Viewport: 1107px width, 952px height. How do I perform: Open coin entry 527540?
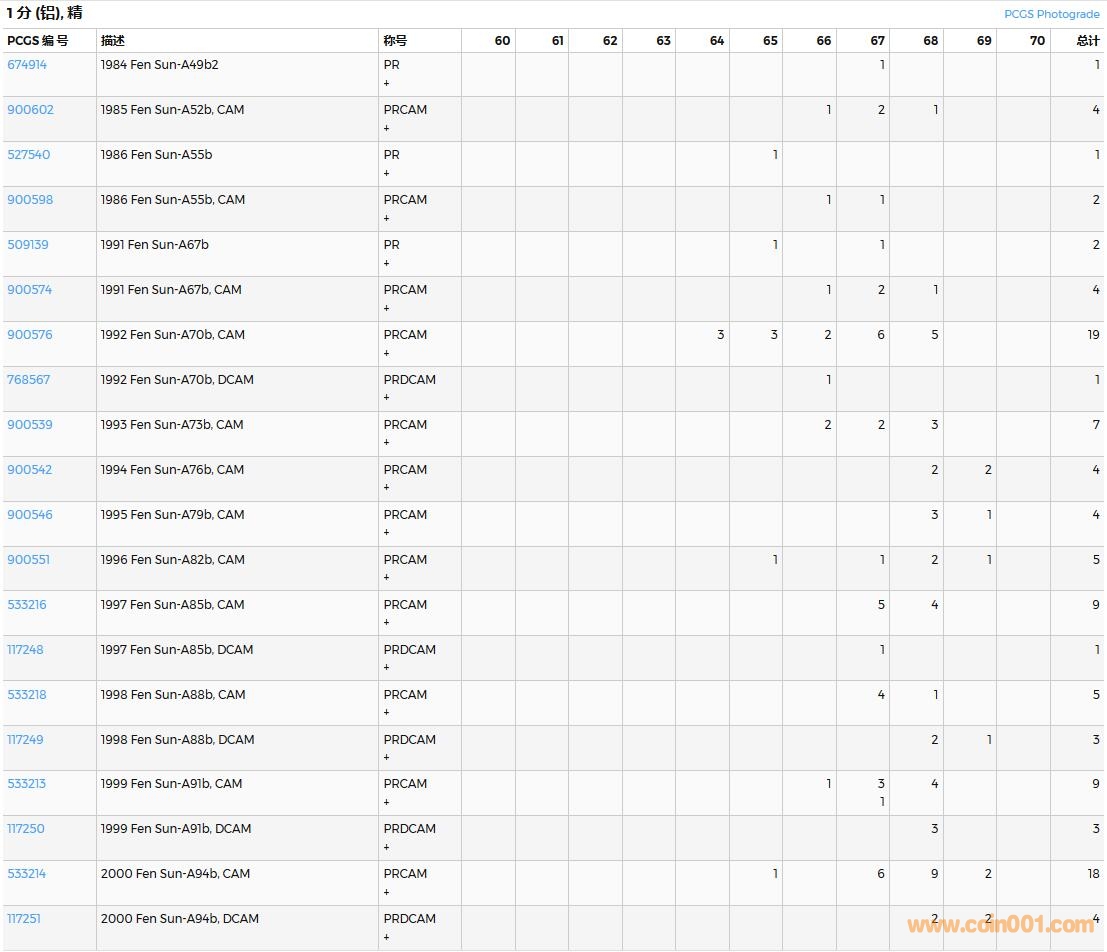tap(28, 155)
